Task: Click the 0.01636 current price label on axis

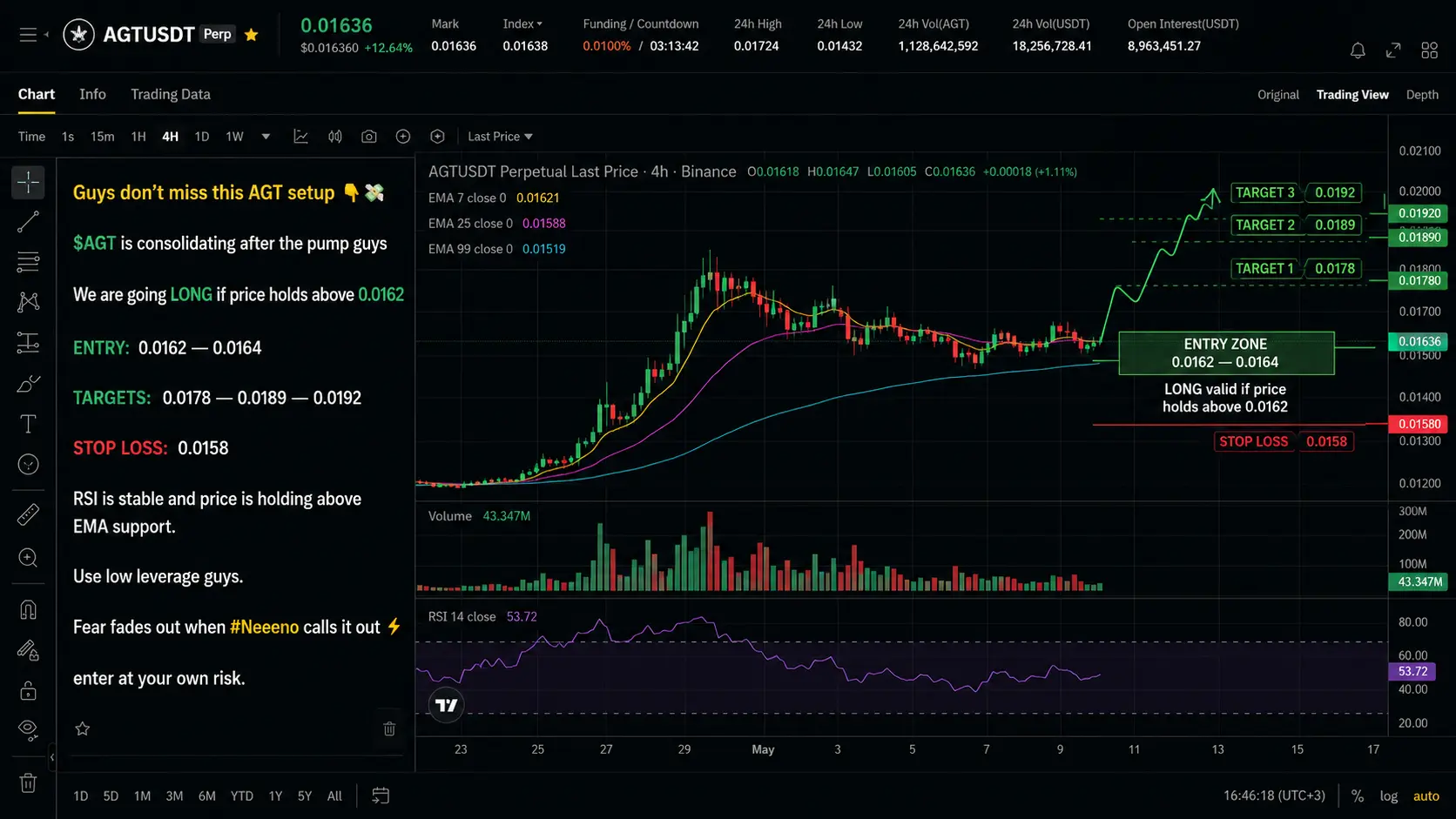Action: point(1419,341)
